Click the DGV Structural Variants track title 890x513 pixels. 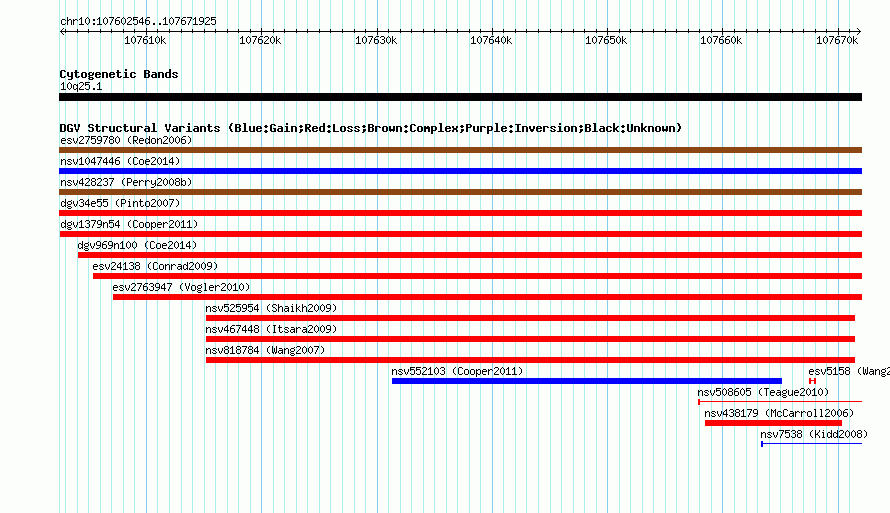(370, 128)
